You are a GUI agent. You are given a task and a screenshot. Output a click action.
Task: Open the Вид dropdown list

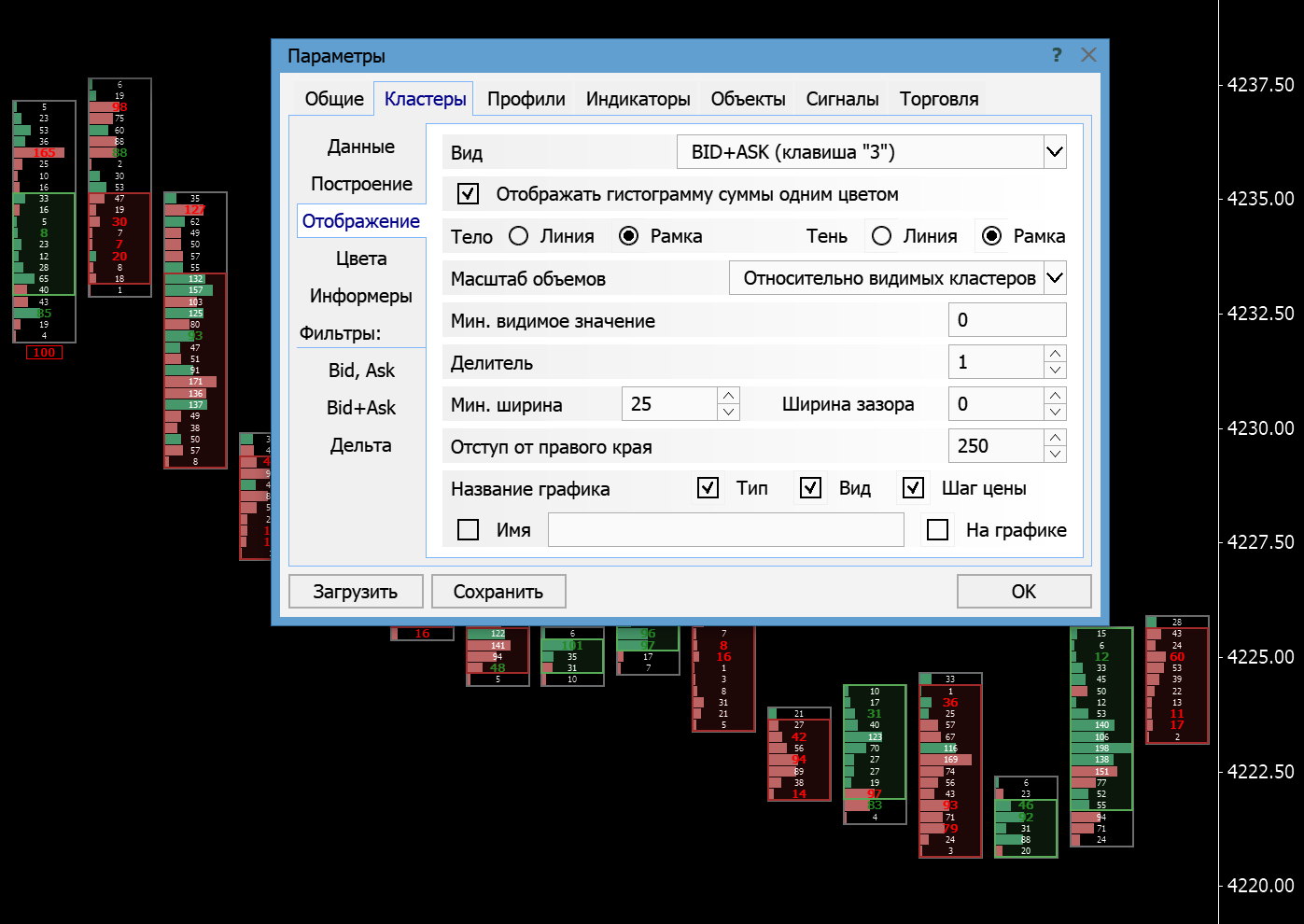(1055, 152)
